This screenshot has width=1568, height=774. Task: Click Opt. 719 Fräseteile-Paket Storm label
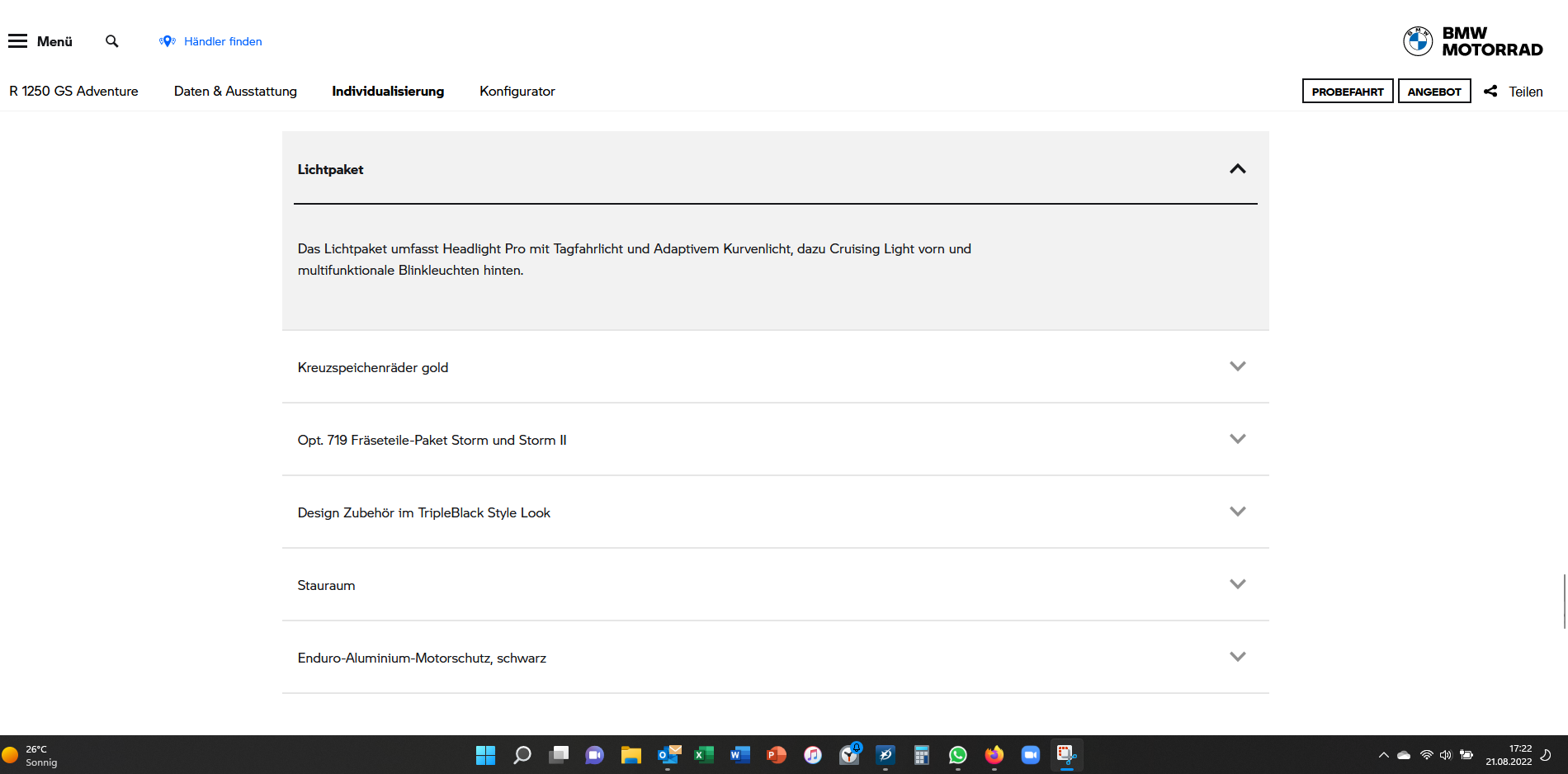(x=432, y=440)
